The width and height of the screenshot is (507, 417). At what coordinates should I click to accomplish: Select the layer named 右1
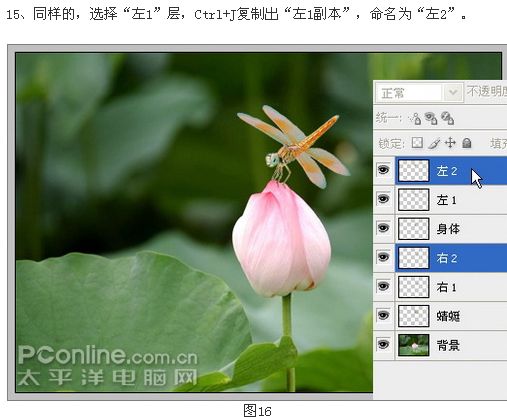point(451,287)
